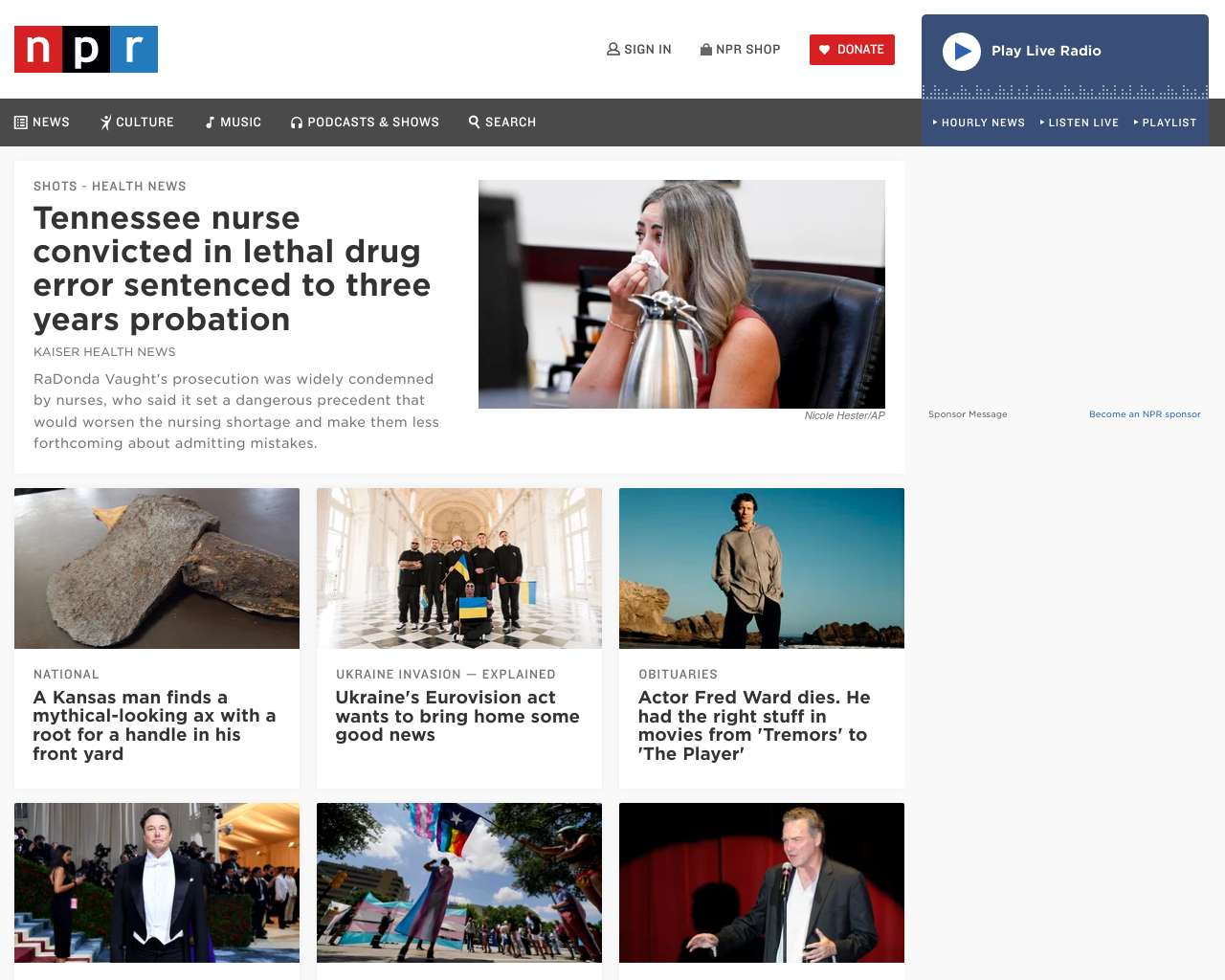The width and height of the screenshot is (1225, 980).
Task: Click the heart icon on Donate
Action: (825, 50)
